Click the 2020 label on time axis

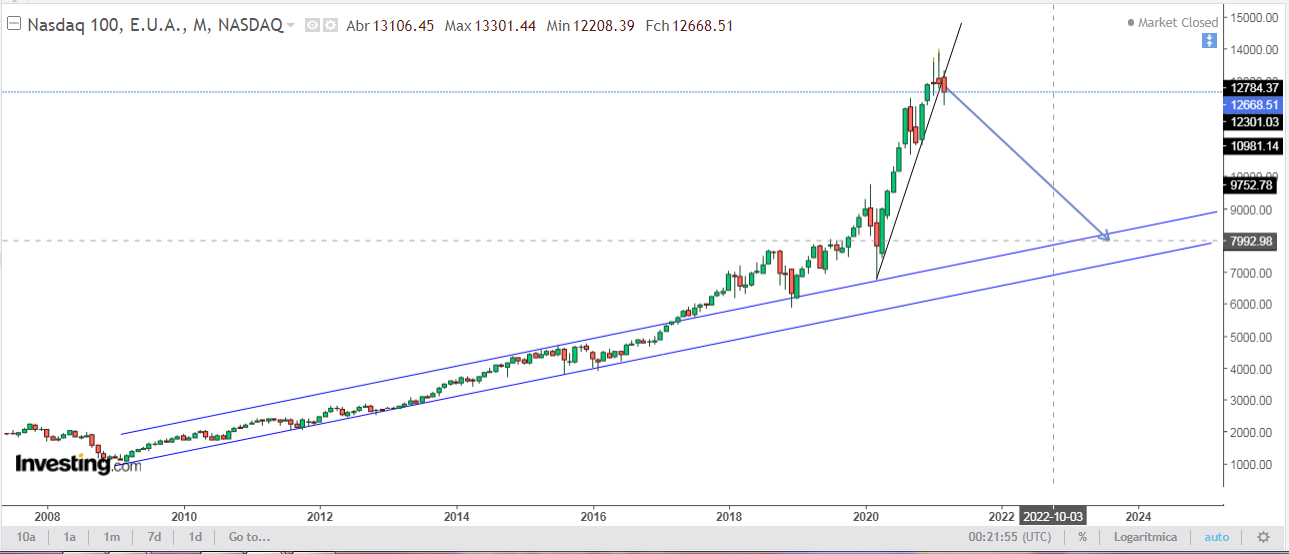[x=866, y=517]
